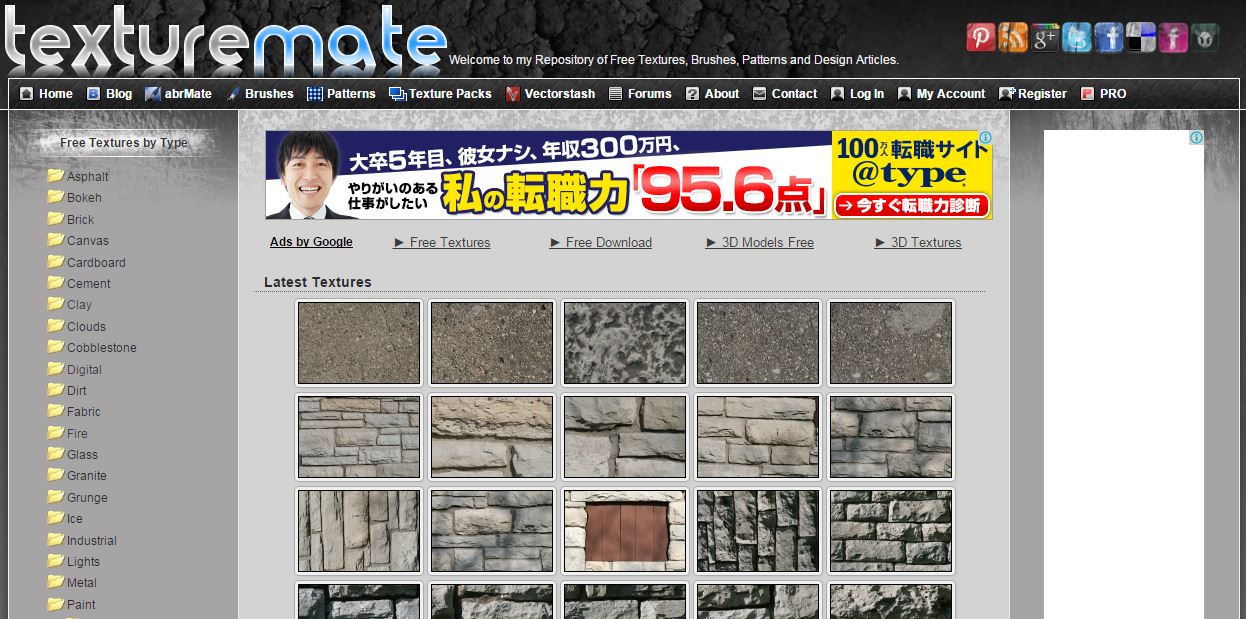Open the Granite texture category

86,475
